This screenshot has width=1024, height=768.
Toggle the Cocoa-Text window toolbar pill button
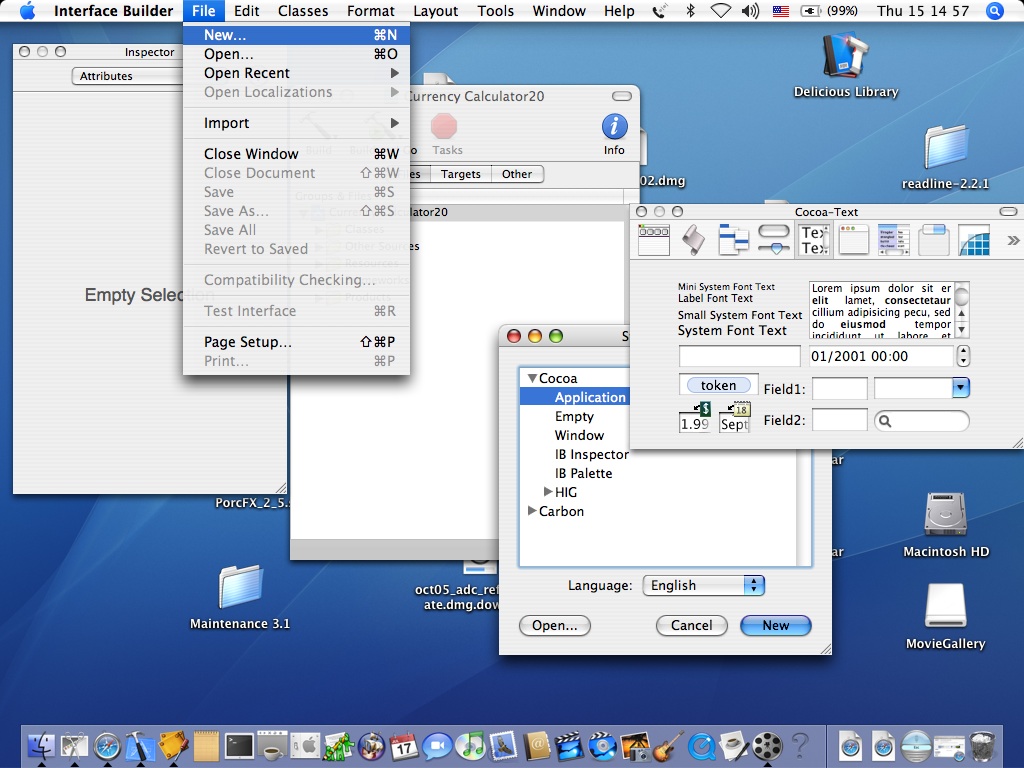(1008, 212)
